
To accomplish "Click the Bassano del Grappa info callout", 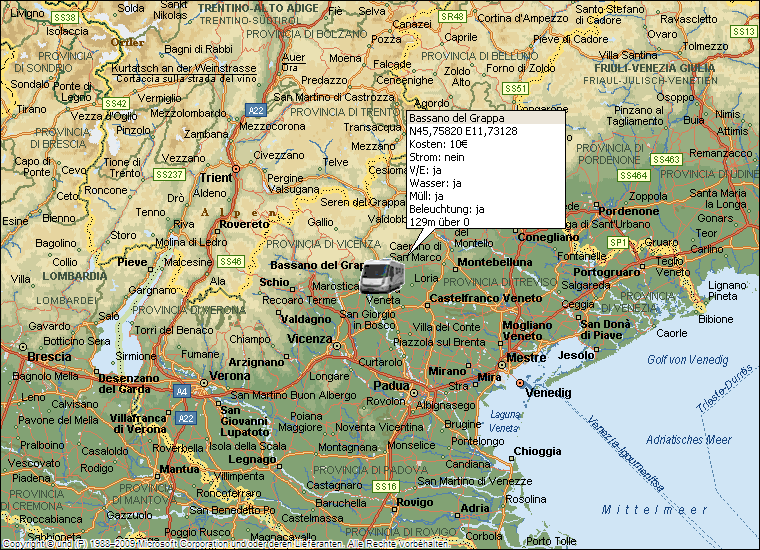I will coord(485,168).
